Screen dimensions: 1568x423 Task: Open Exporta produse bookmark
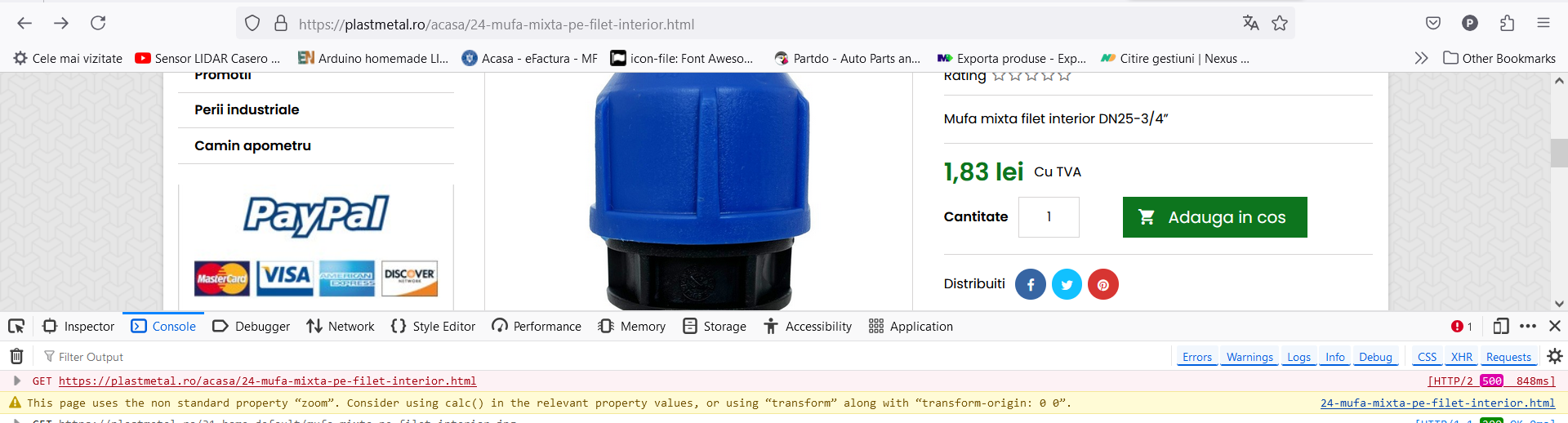(x=1011, y=58)
